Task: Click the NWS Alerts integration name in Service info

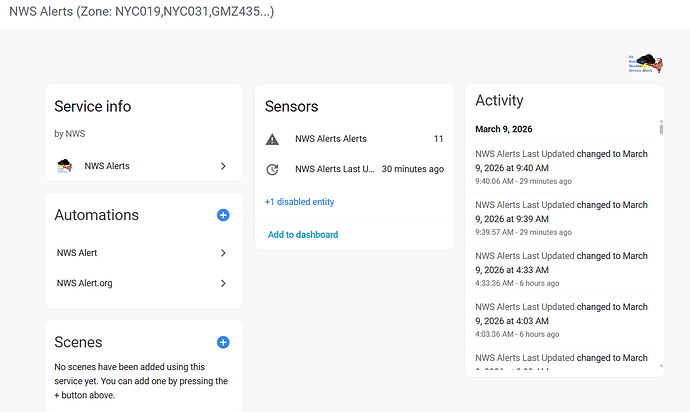Action: click(107, 166)
